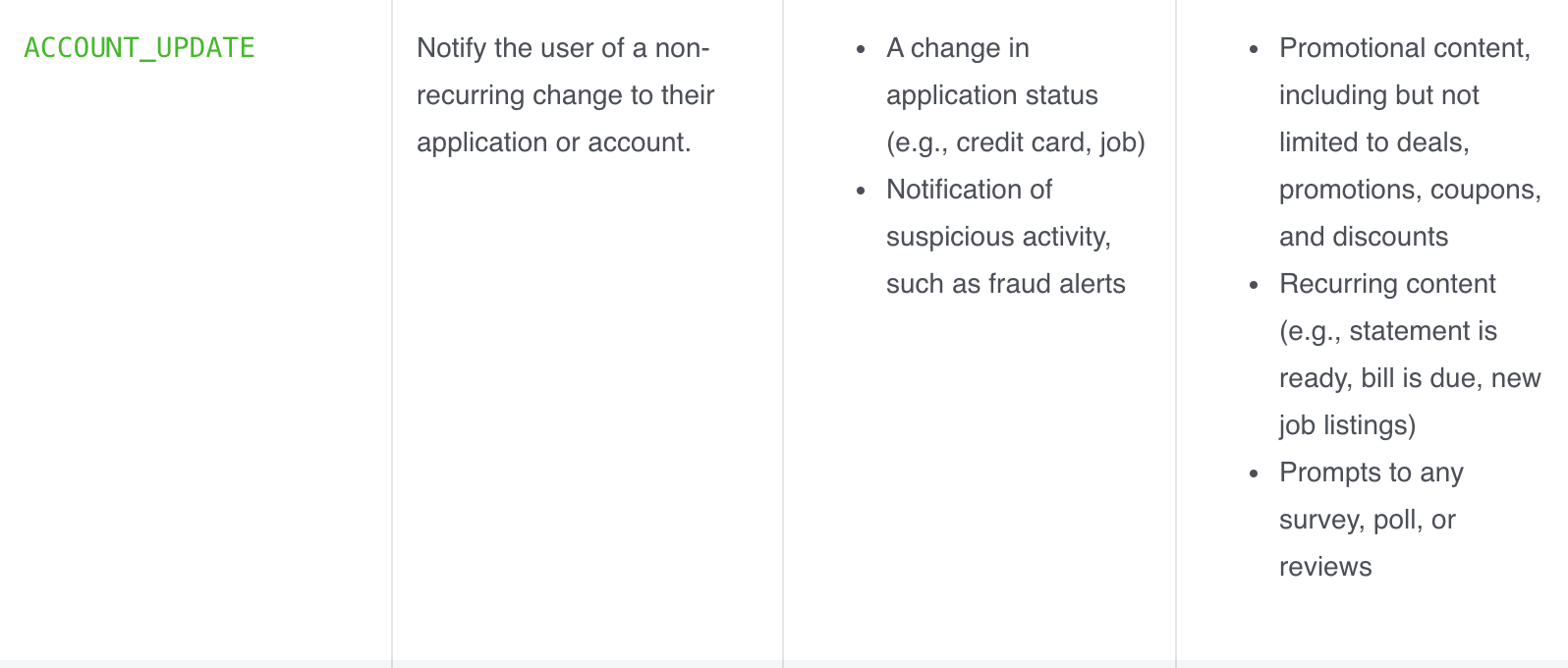Screen dimensions: 1568x668
Task: Click 'and discounts' text line
Action: pos(1364,237)
